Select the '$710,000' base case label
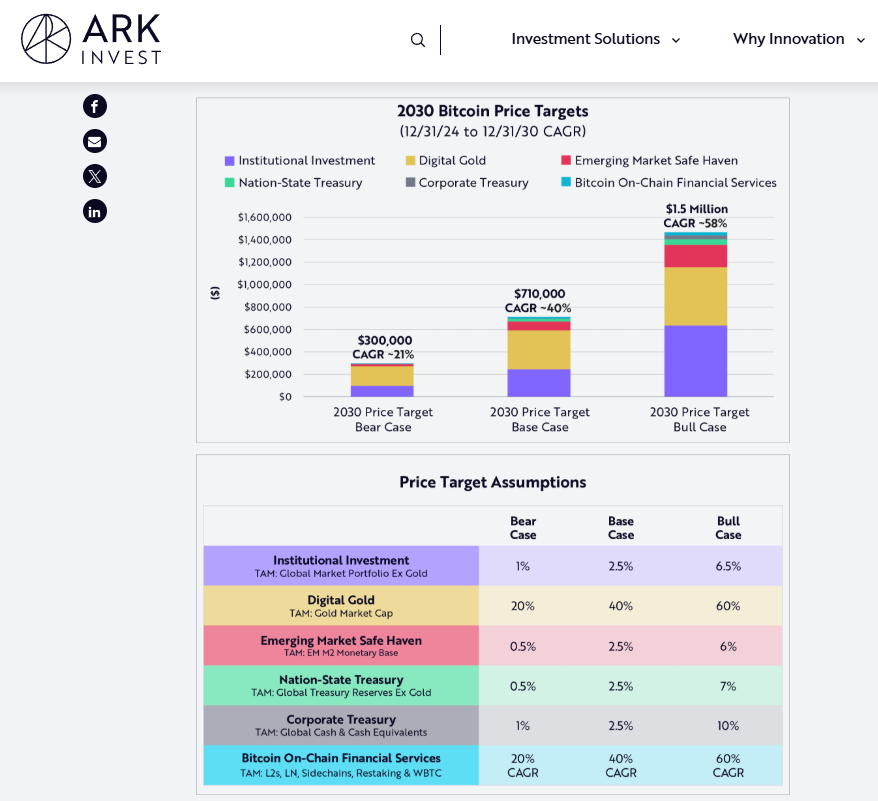The height and width of the screenshot is (801, 878). tap(539, 294)
